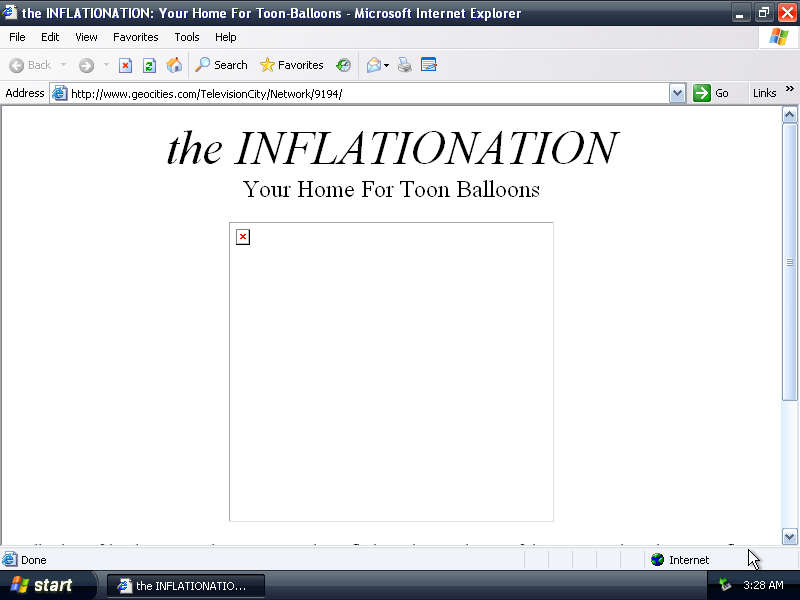This screenshot has width=800, height=600.
Task: Click the broken image placeholder icon
Action: tap(242, 237)
